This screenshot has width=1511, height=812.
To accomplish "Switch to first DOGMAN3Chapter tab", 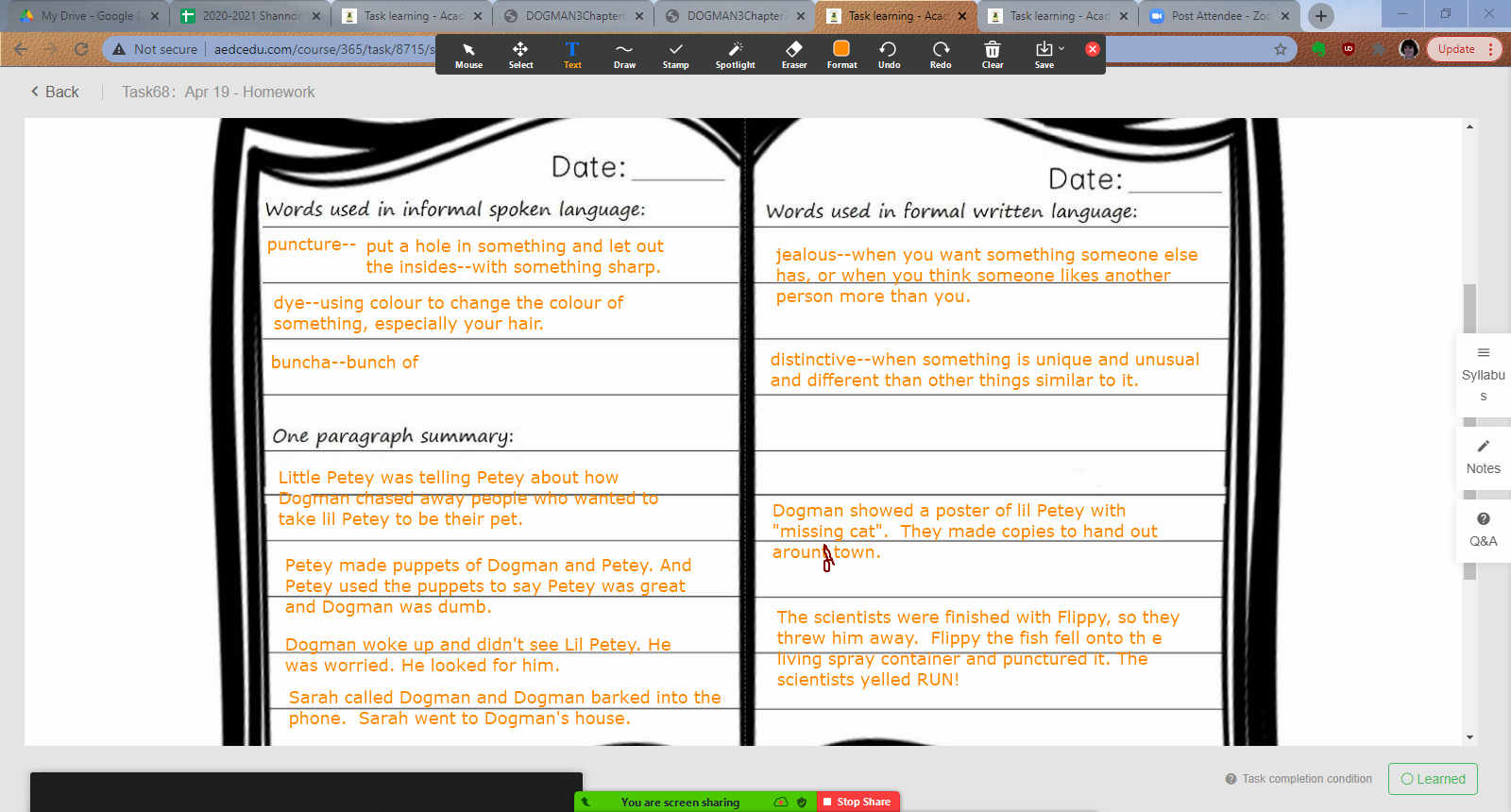I will pos(573,16).
